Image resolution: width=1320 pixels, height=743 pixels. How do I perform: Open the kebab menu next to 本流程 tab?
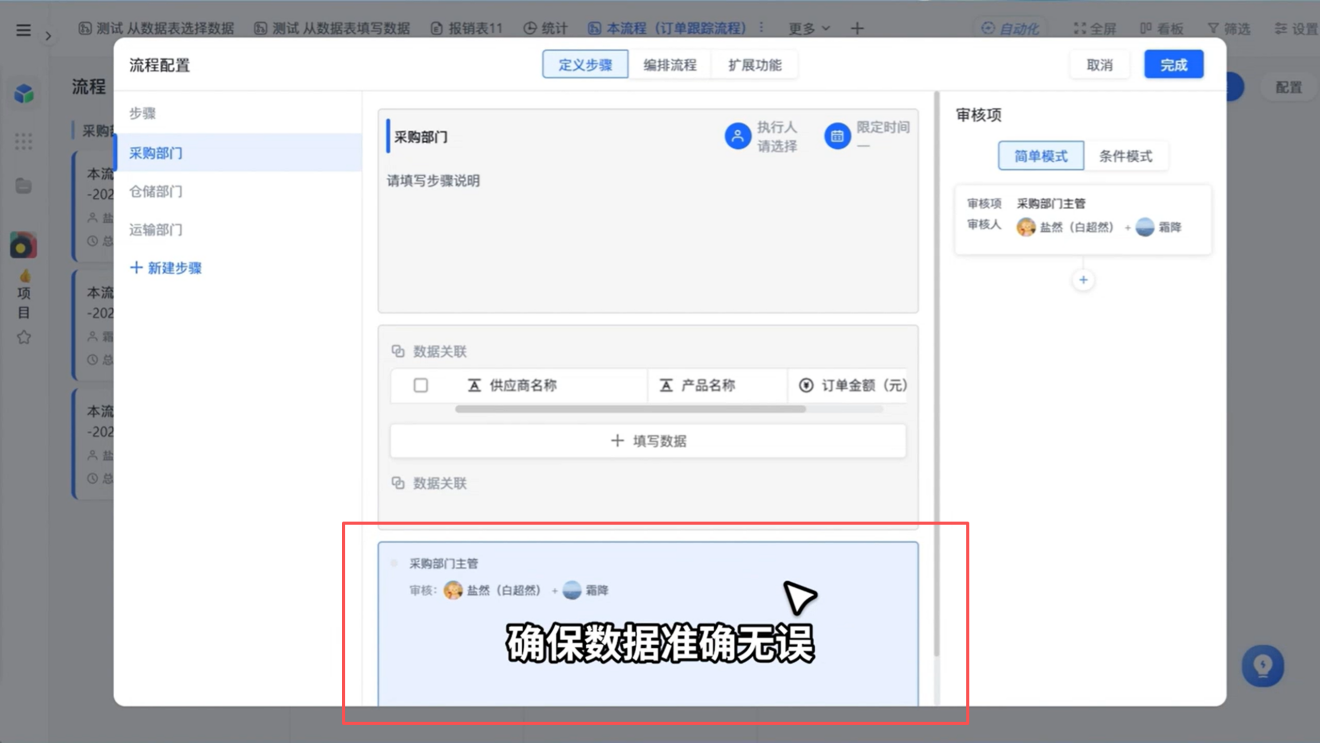click(x=762, y=28)
